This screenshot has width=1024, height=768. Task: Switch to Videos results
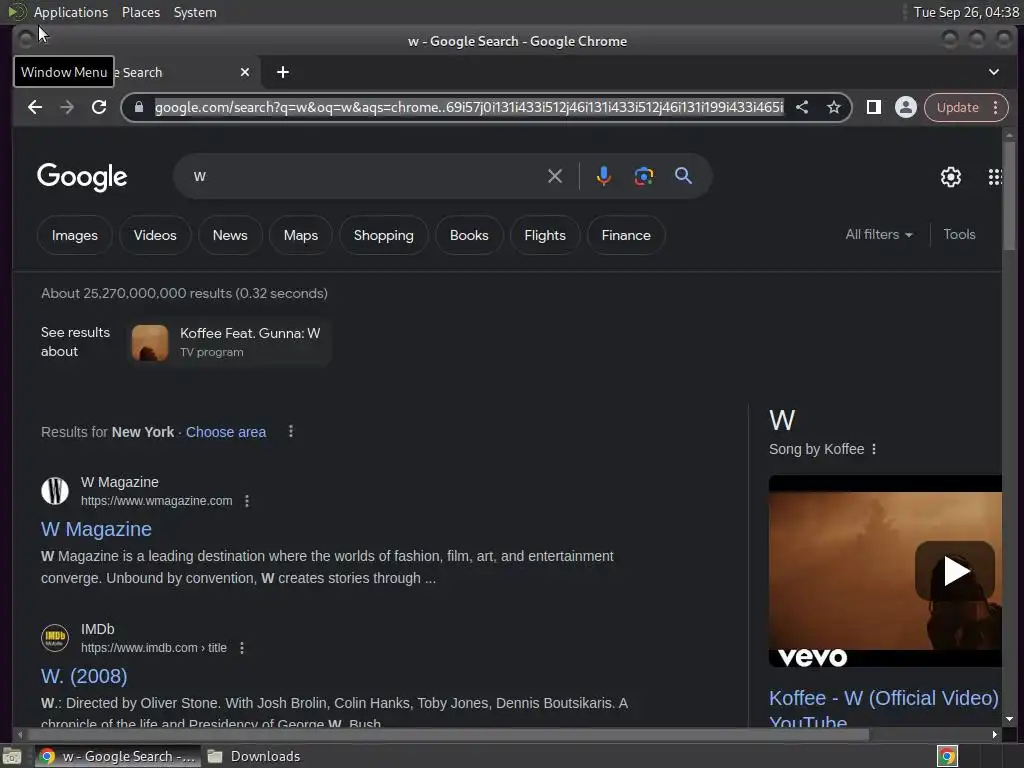[155, 235]
